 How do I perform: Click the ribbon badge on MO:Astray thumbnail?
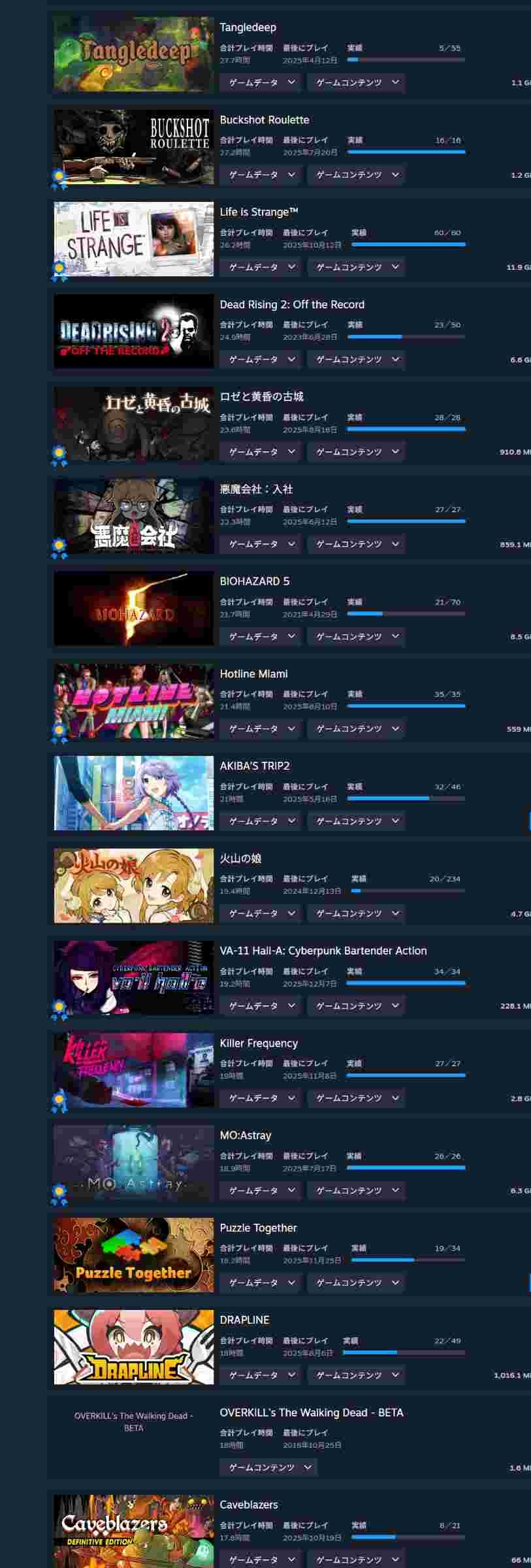[x=59, y=1194]
